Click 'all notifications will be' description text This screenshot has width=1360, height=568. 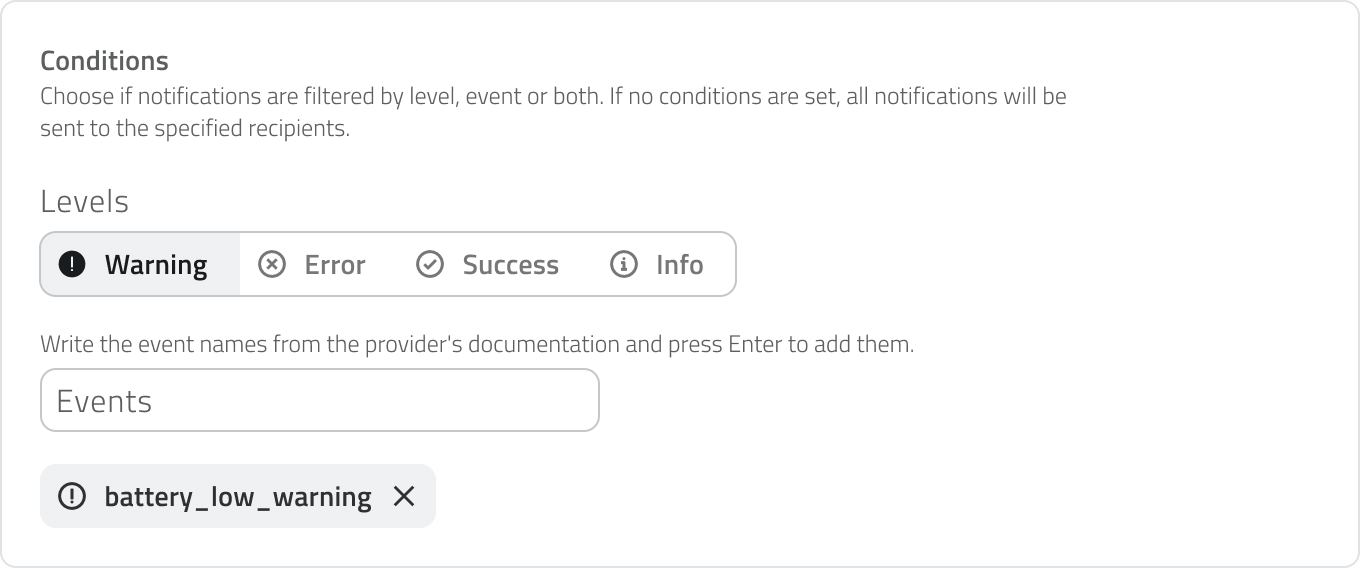pos(955,97)
